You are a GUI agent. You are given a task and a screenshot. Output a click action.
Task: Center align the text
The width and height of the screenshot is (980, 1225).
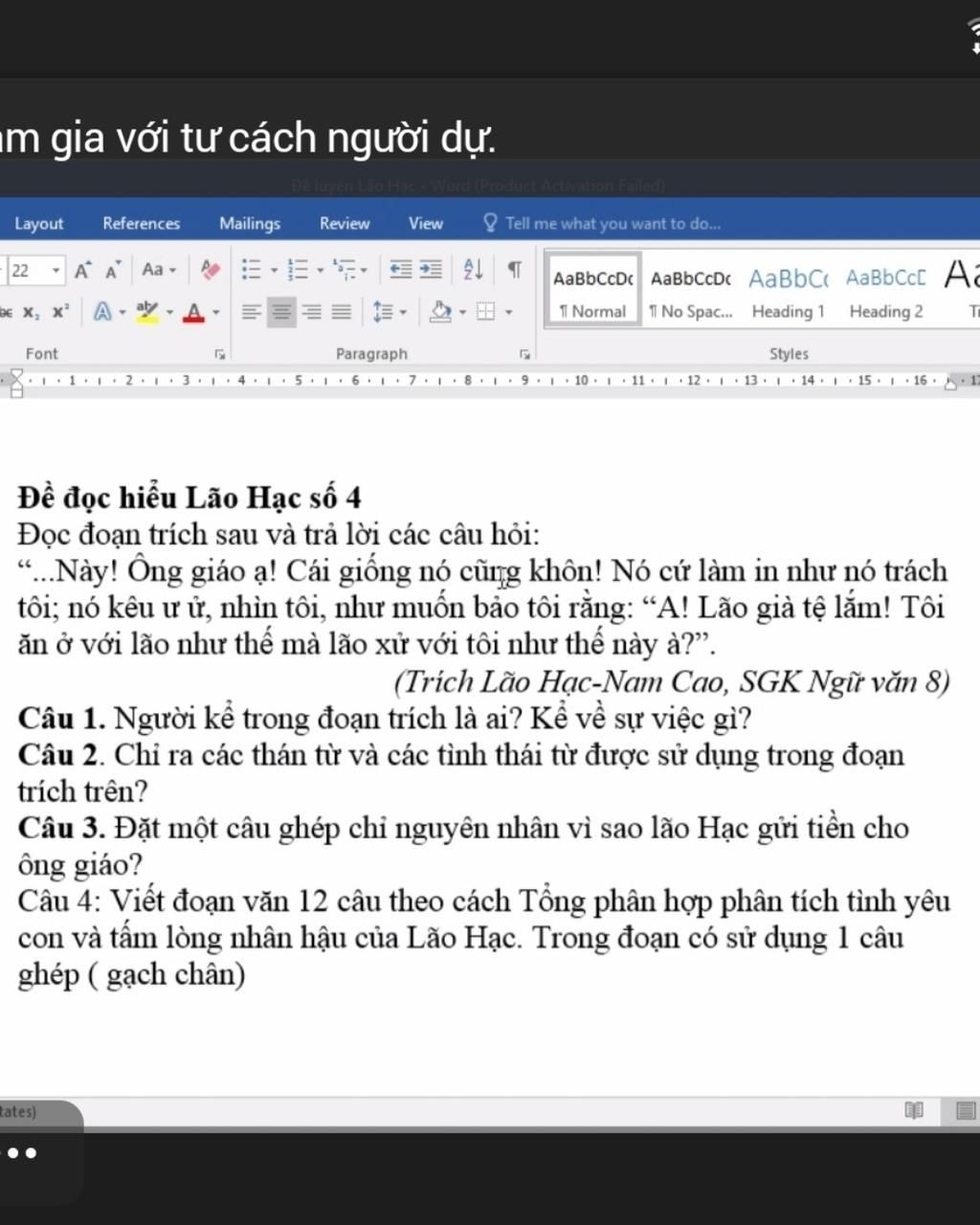(x=281, y=312)
